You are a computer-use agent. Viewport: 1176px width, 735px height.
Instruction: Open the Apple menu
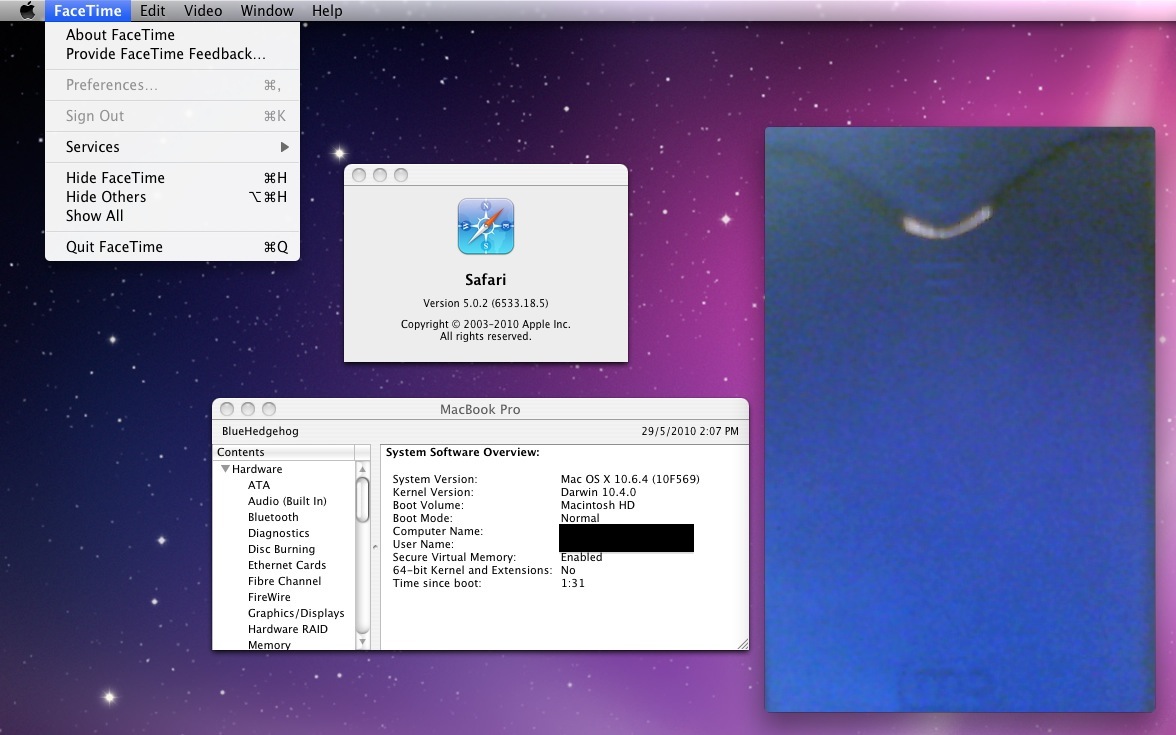coord(27,10)
